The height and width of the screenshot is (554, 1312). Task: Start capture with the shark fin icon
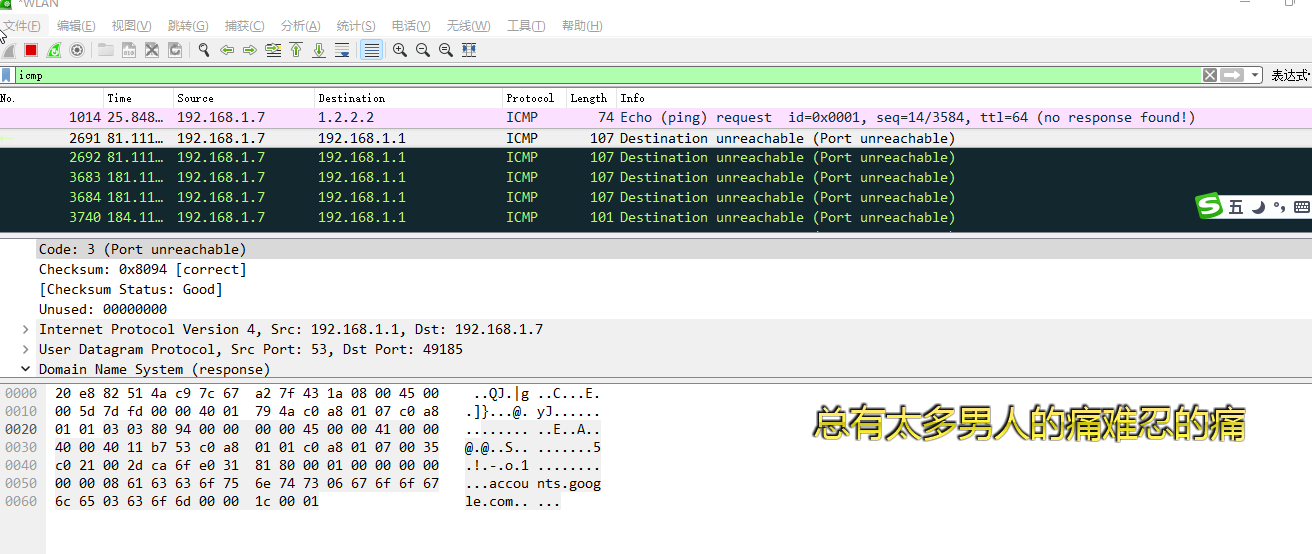pyautogui.click(x=8, y=50)
